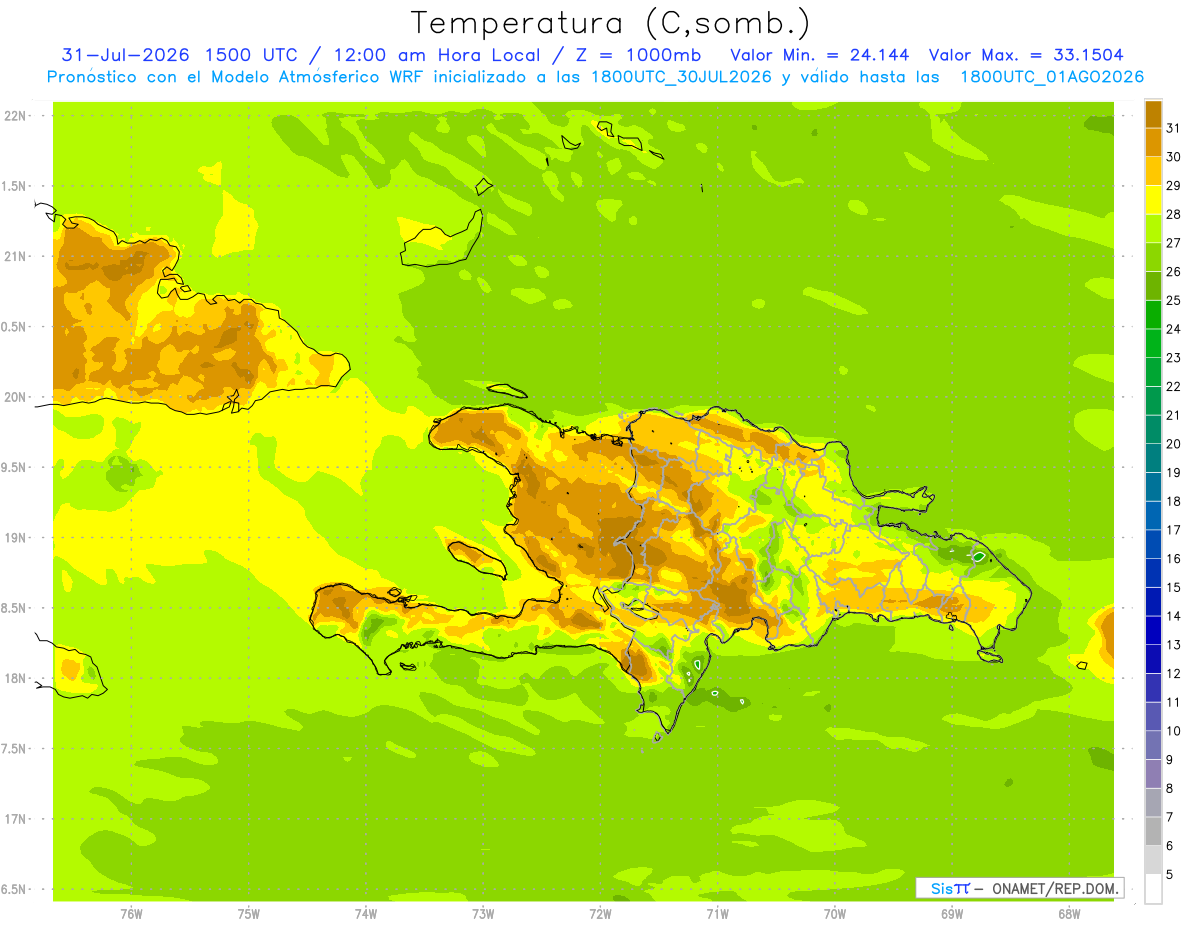The height and width of the screenshot is (927, 1200).
Task: Click the "10" label on the color scale
Action: [x=1174, y=731]
